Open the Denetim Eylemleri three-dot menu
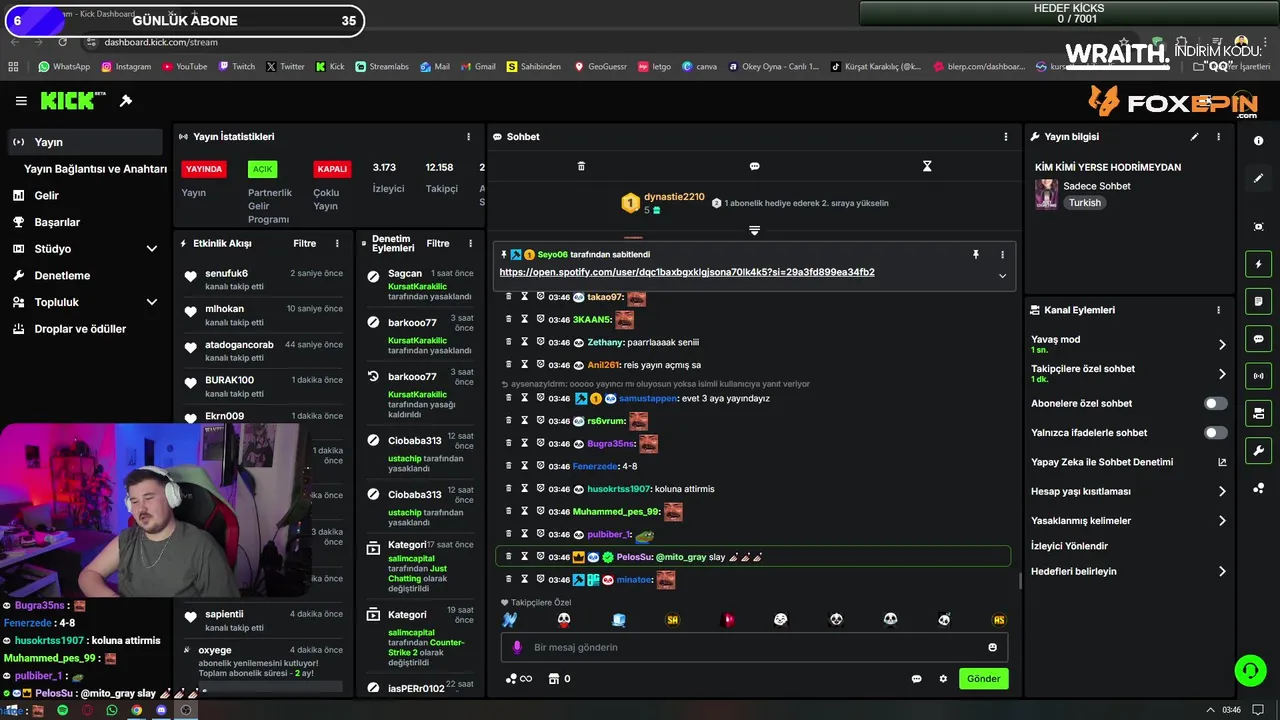Image resolution: width=1280 pixels, height=720 pixels. 469,243
